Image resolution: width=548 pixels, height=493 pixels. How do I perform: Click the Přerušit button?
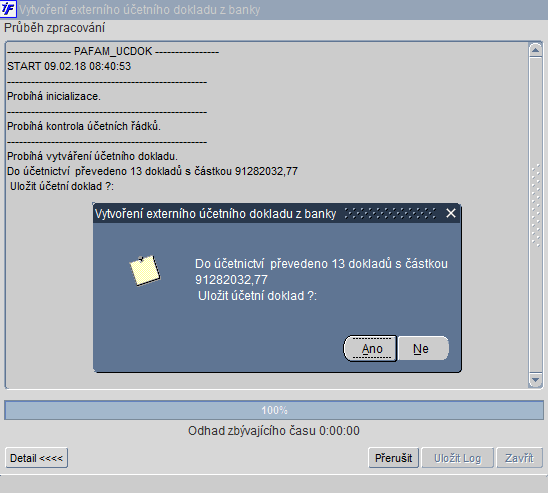coord(394,458)
